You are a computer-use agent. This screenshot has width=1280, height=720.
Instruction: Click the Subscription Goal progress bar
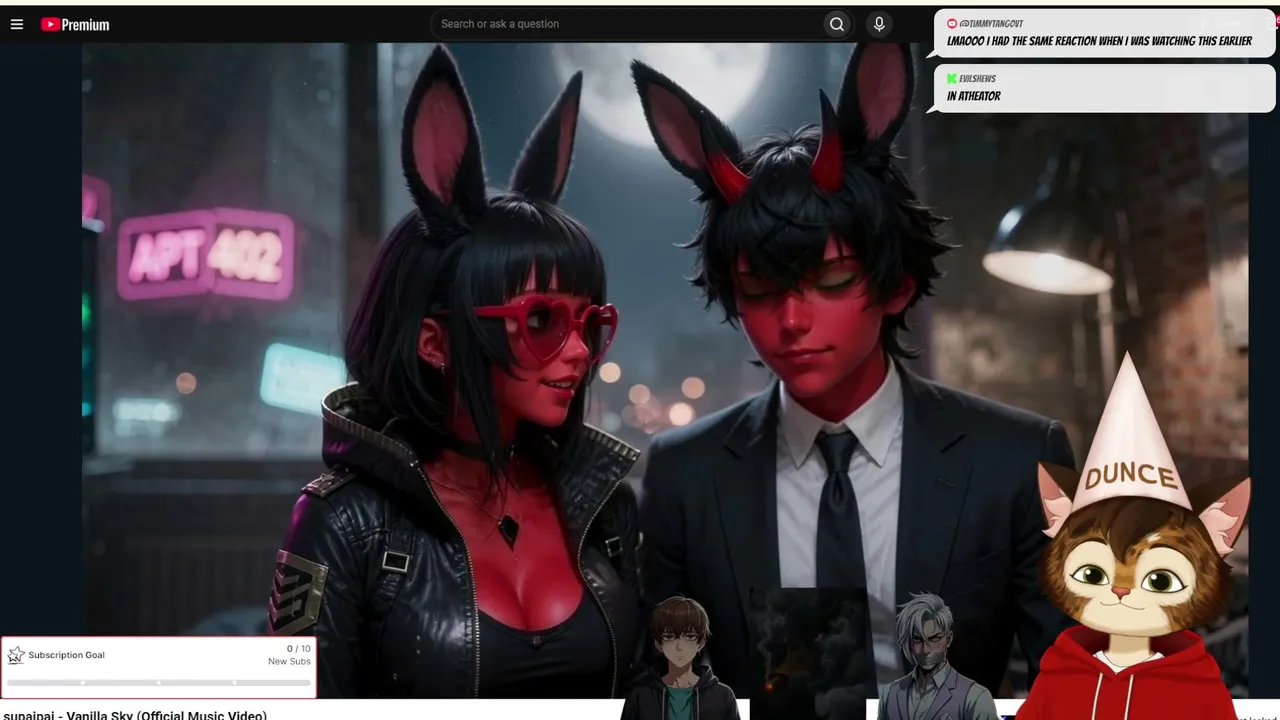(158, 683)
